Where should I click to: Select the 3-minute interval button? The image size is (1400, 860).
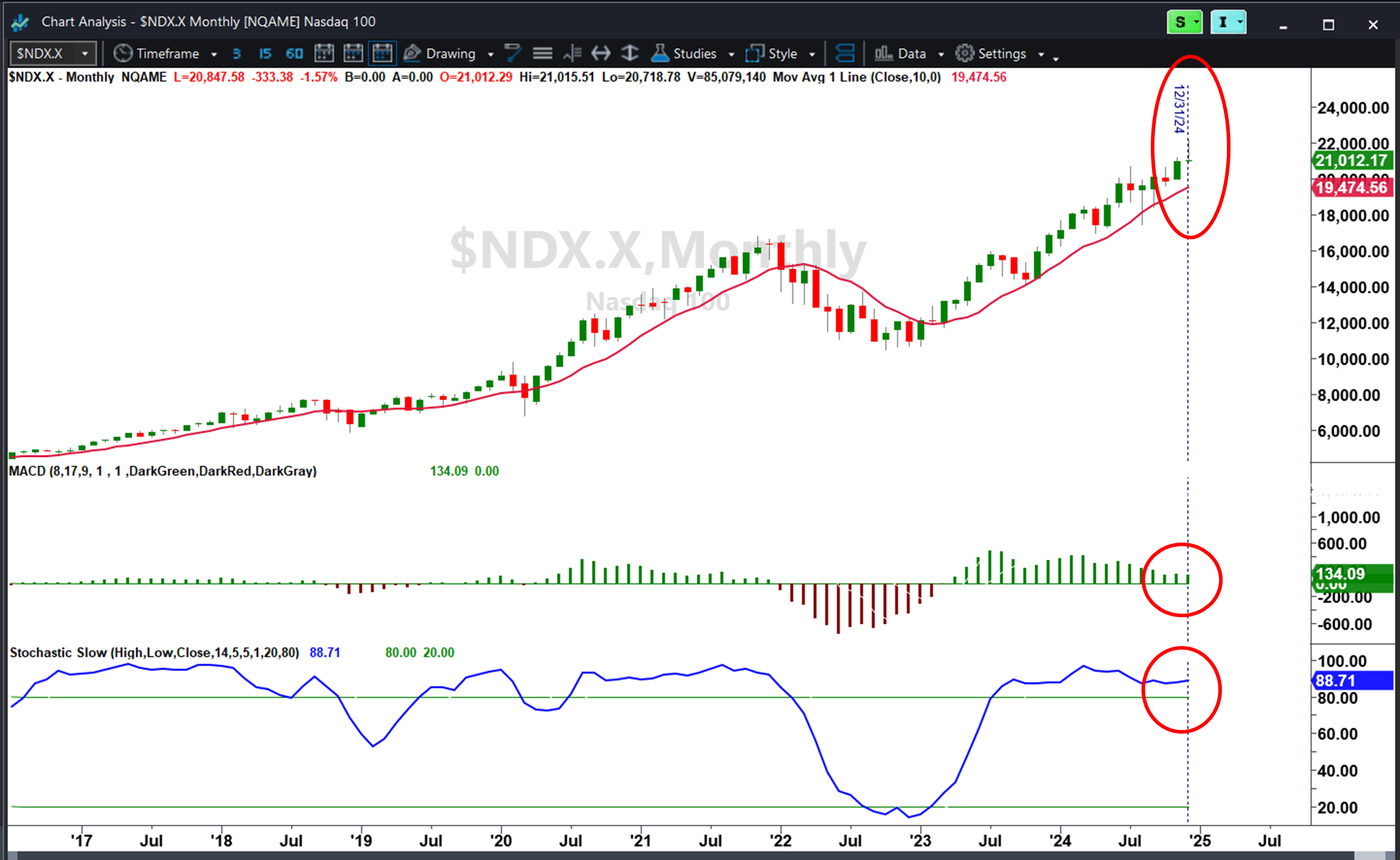coord(236,53)
